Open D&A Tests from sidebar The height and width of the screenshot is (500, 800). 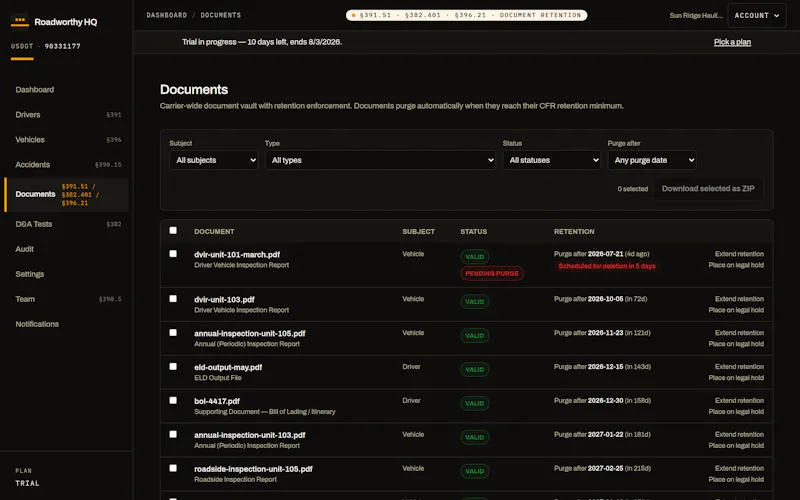[x=66, y=224]
